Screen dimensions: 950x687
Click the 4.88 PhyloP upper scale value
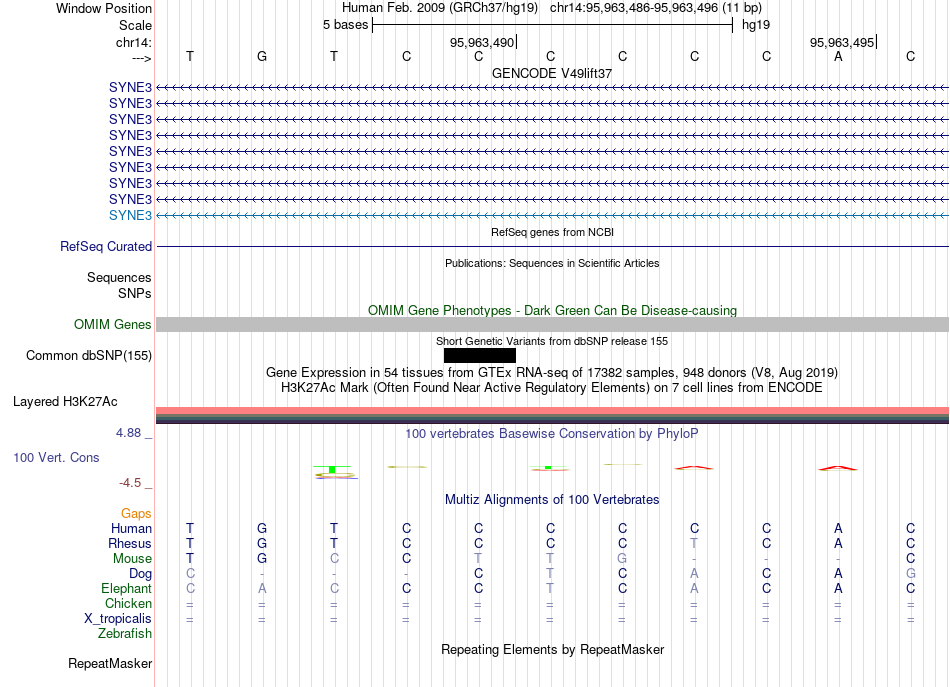pyautogui.click(x=128, y=433)
